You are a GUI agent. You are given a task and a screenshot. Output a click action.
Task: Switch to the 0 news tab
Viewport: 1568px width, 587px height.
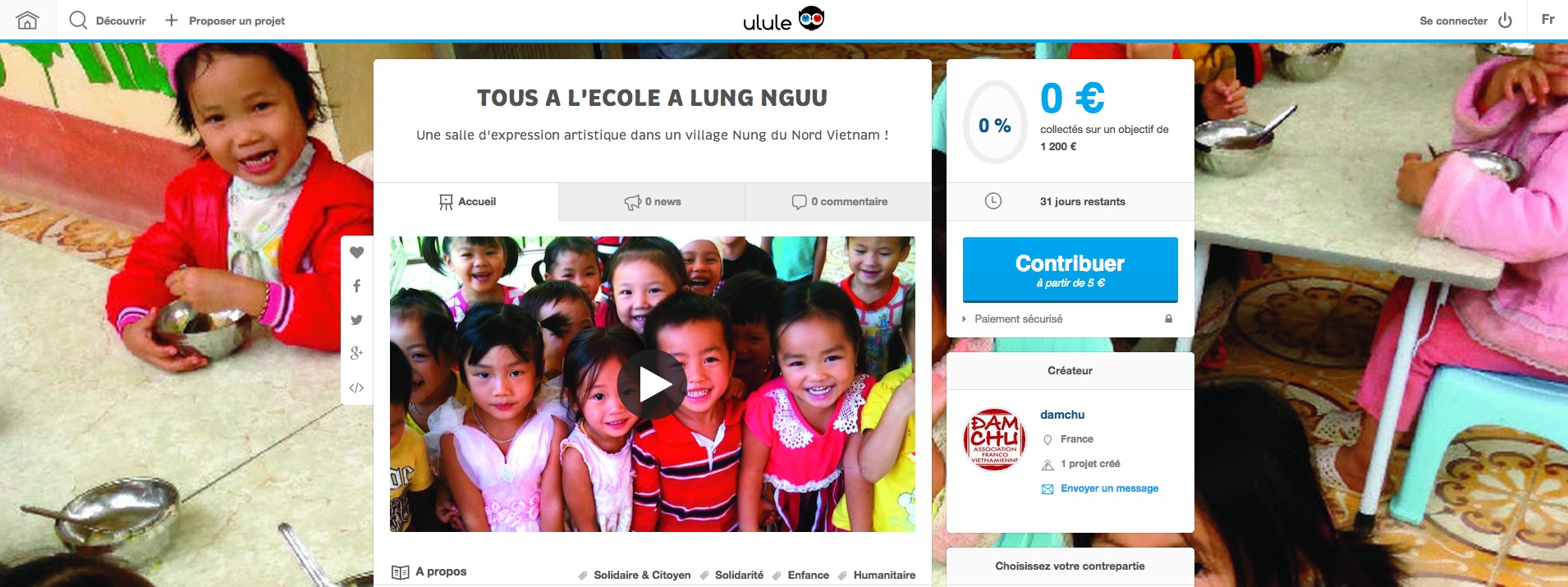point(652,202)
